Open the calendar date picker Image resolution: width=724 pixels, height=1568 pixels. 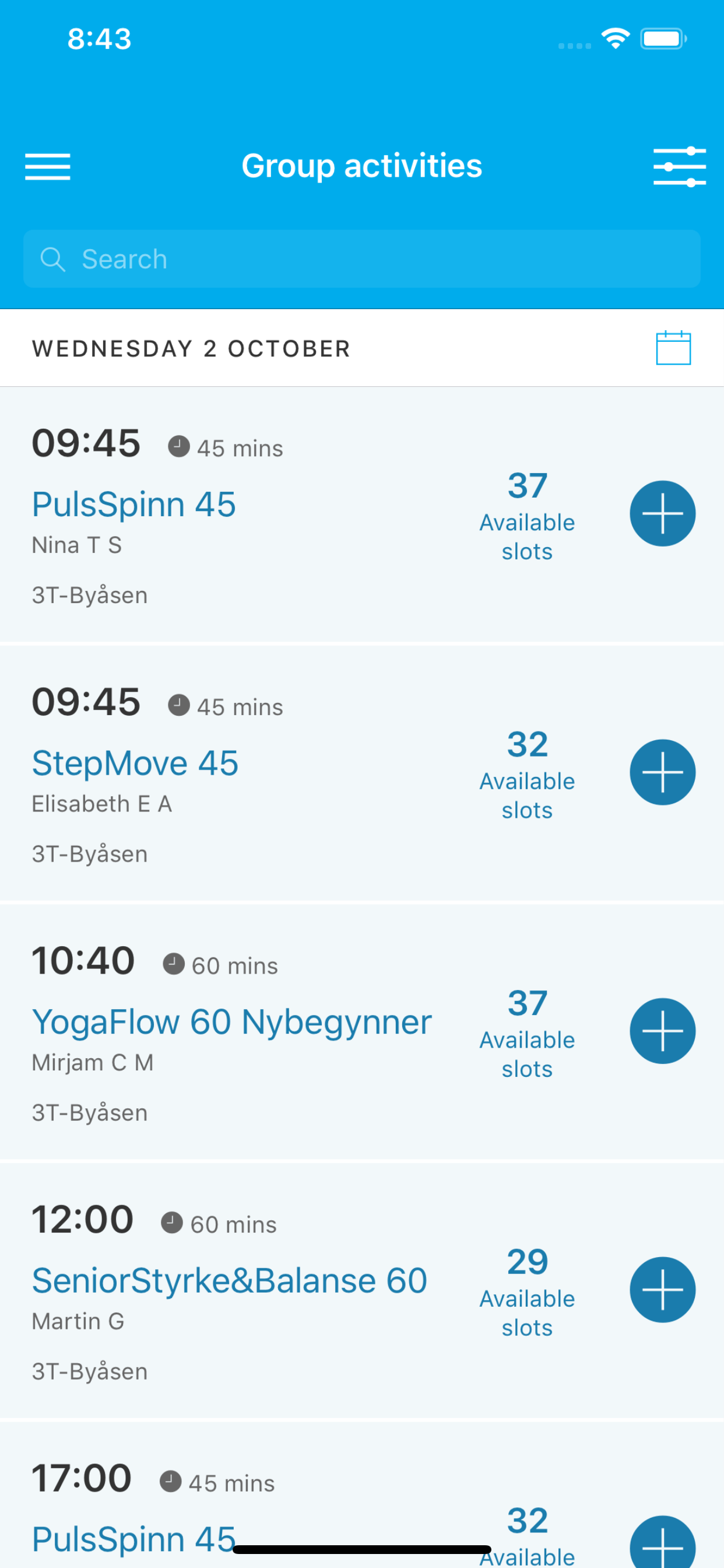[673, 348]
